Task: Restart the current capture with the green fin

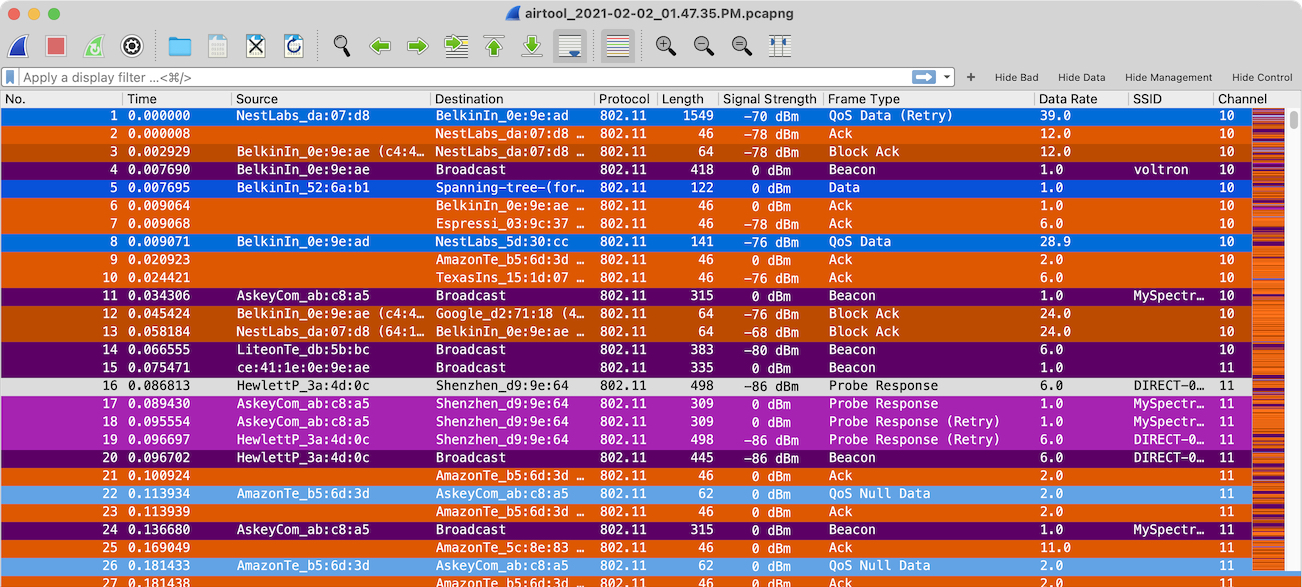Action: [93, 46]
